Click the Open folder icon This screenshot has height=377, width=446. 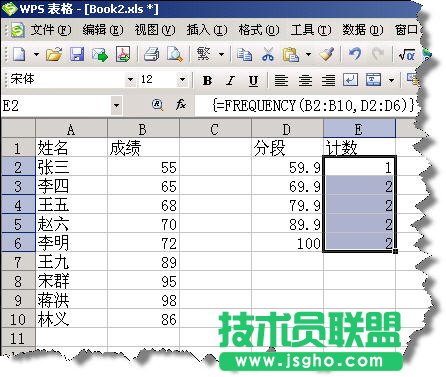pos(54,54)
